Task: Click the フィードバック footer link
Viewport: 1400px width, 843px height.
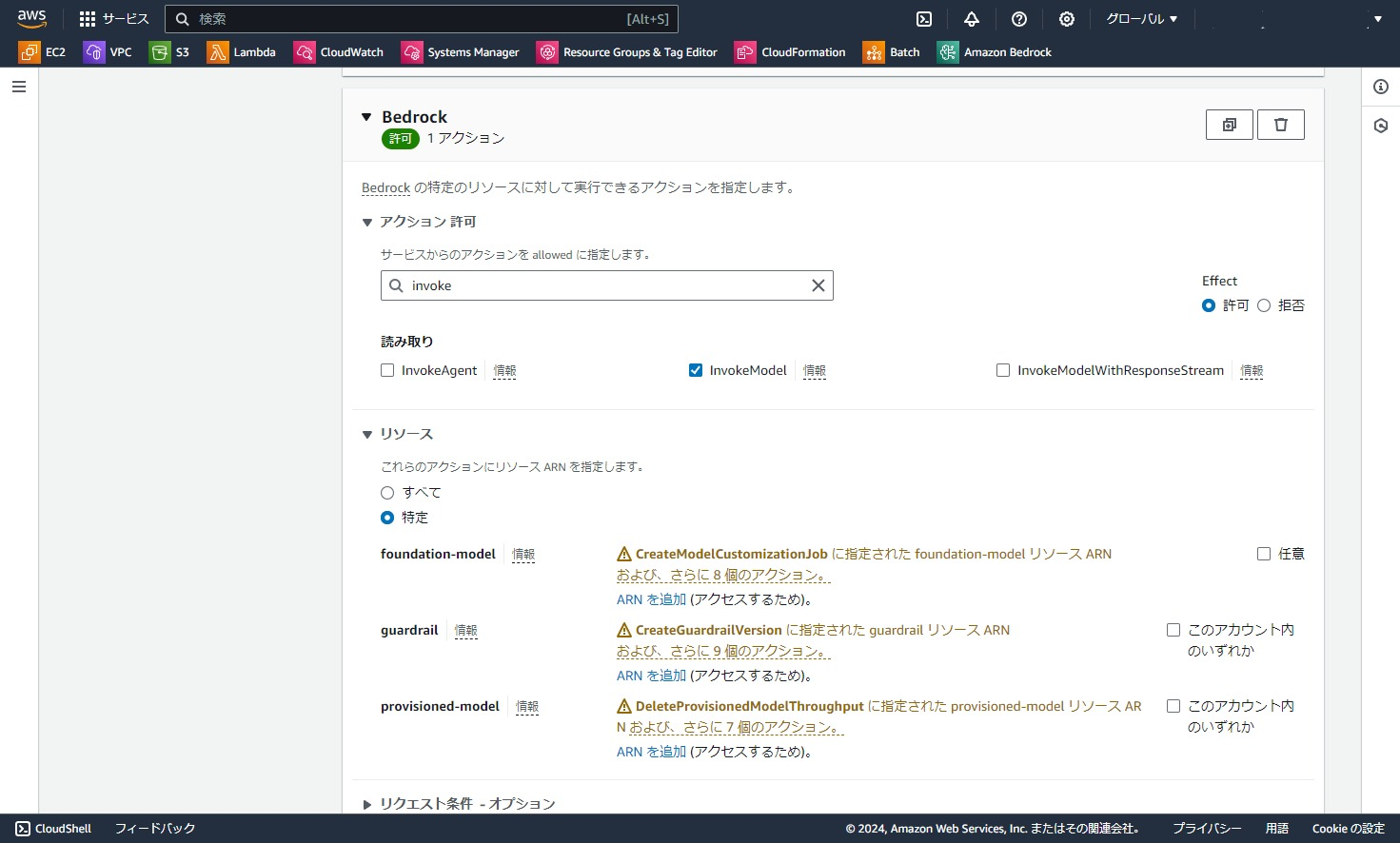Action: tap(155, 829)
